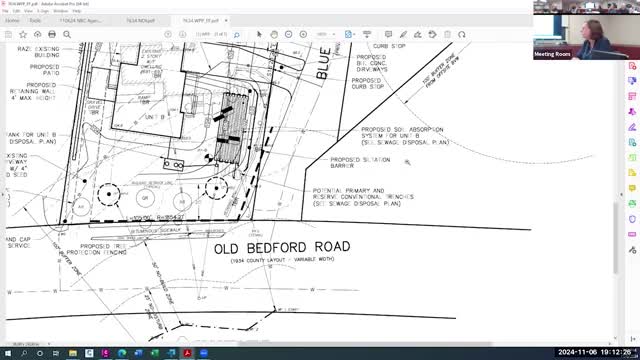
Task: Activate the Hand pan tool
Action: 274,35
